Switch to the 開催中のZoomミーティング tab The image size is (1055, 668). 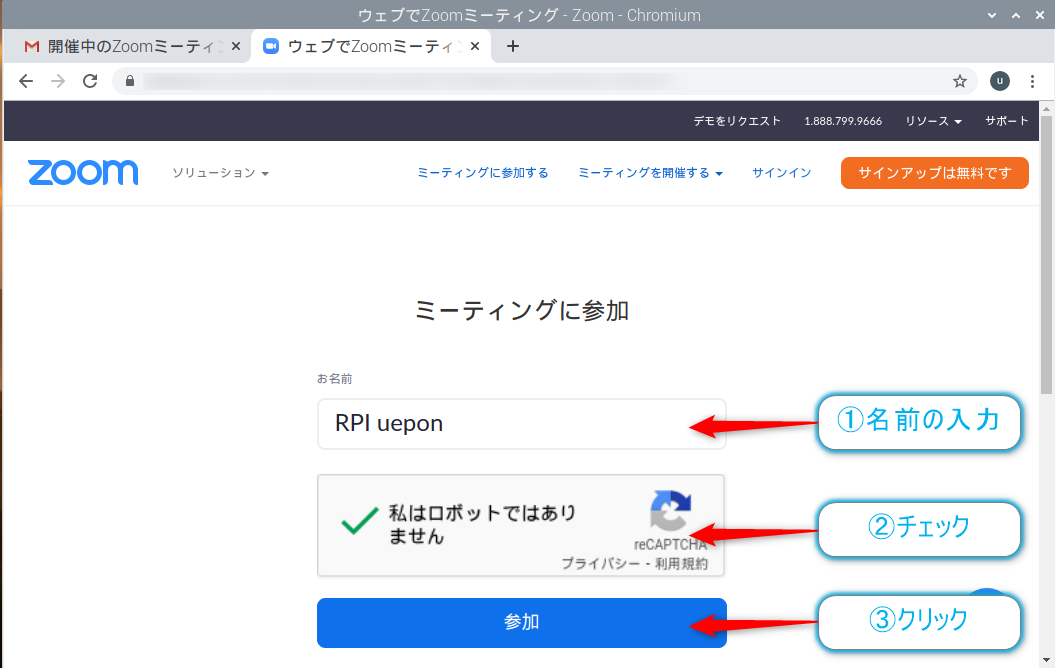[126, 46]
